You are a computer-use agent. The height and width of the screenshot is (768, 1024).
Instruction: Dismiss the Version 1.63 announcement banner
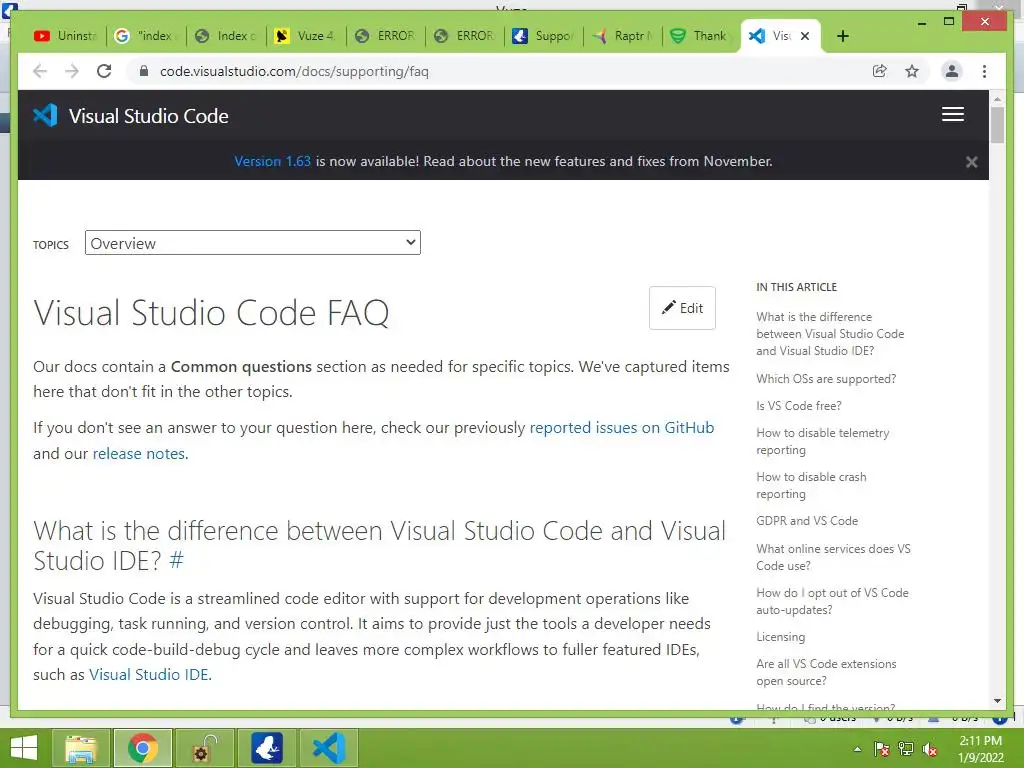click(971, 162)
